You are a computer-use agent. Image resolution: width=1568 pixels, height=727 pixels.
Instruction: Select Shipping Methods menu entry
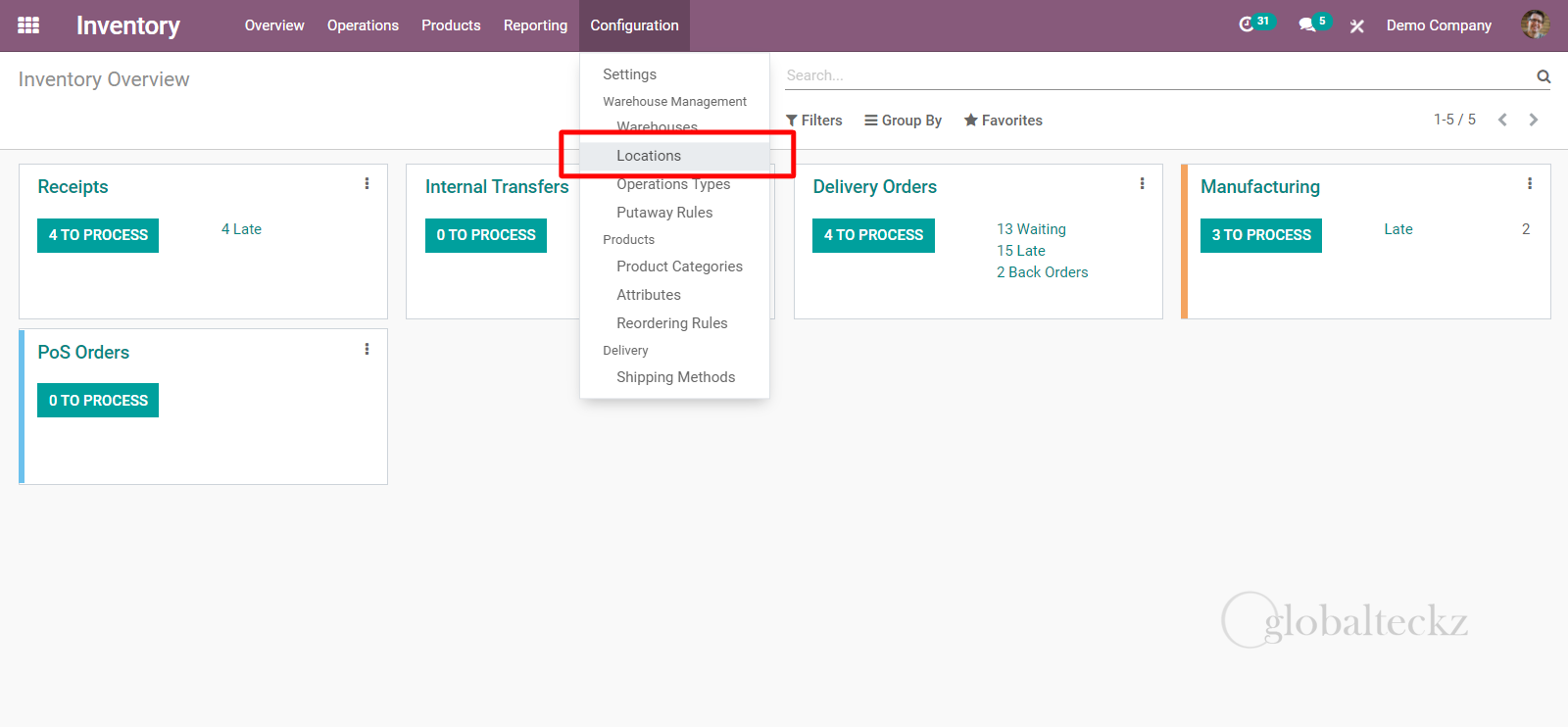click(674, 377)
